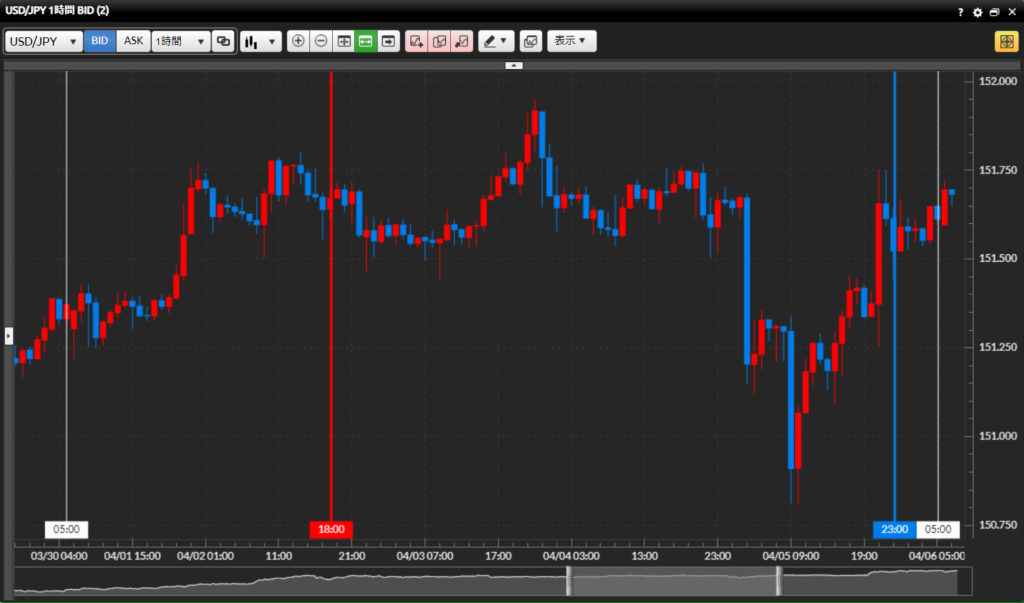Click the green fit-width chart icon
The width and height of the screenshot is (1024, 603).
[x=366, y=42]
